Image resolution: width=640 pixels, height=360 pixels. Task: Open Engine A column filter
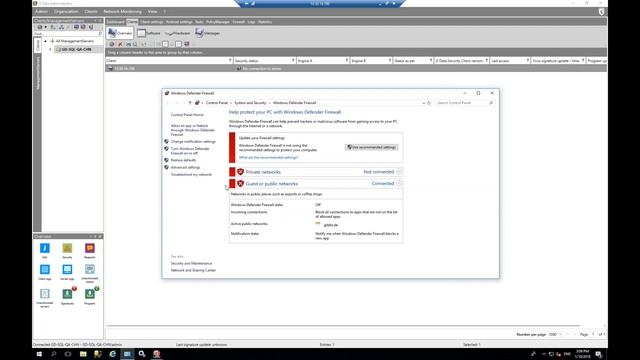347,61
